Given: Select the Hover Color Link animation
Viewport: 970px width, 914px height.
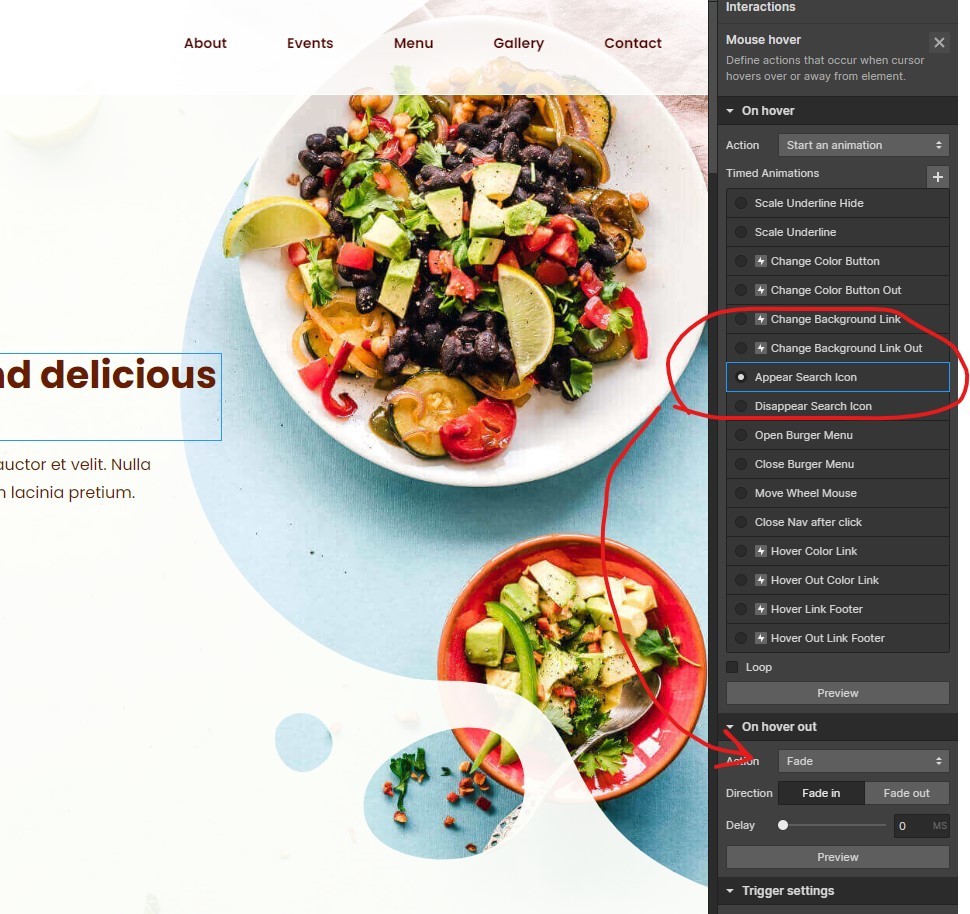Looking at the screenshot, I should point(838,551).
